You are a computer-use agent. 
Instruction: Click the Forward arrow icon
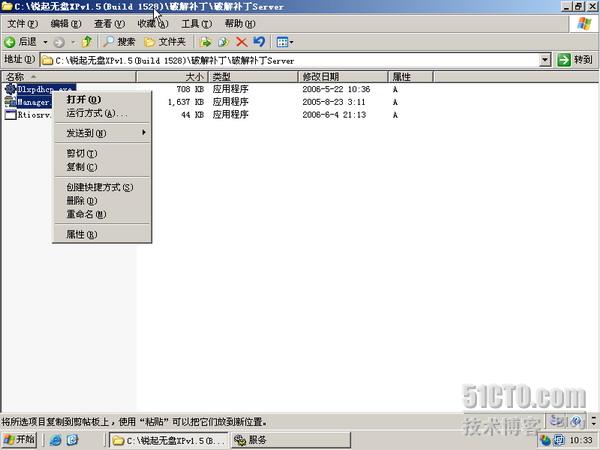[59, 42]
